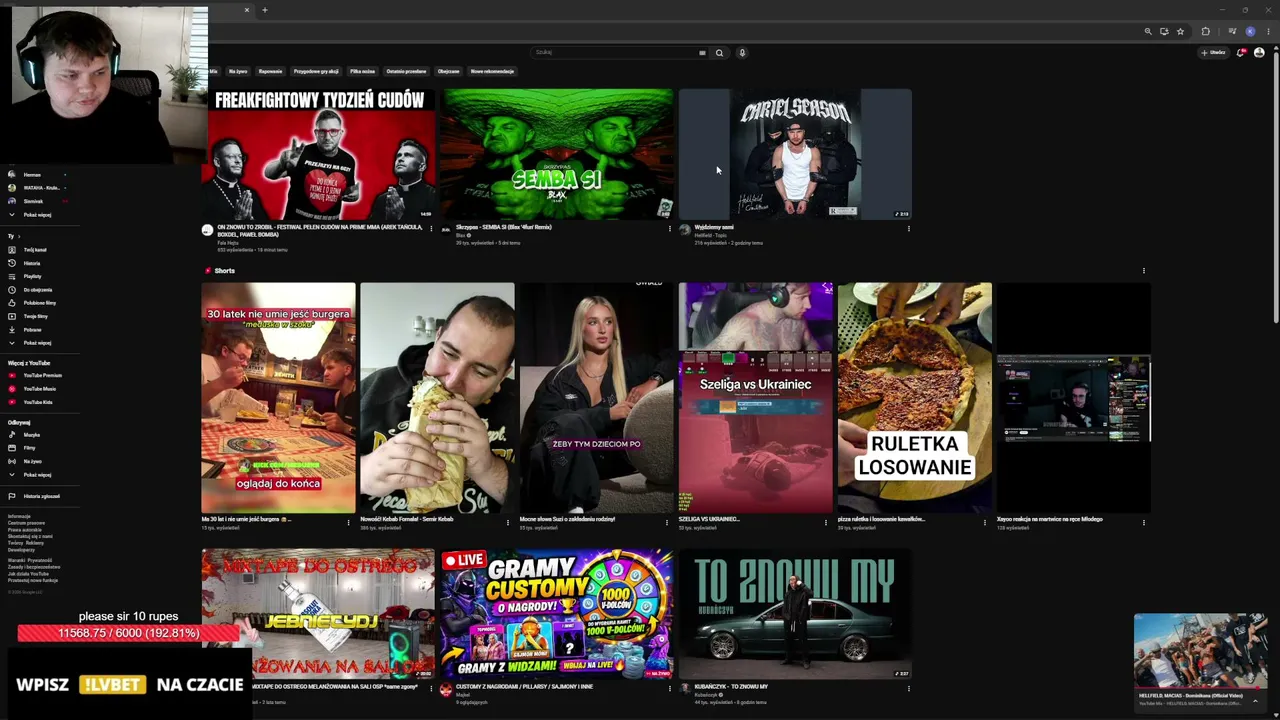Open the media control icon in Chrome toolbar

[1232, 32]
